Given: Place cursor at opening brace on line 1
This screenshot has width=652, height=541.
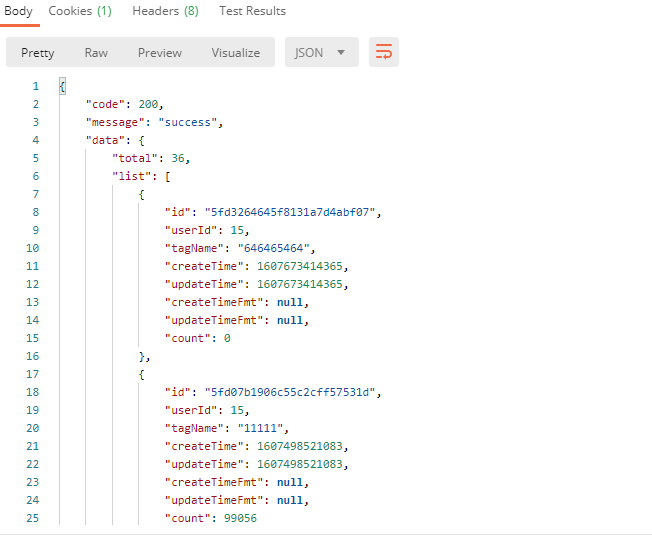Looking at the screenshot, I should 62,86.
